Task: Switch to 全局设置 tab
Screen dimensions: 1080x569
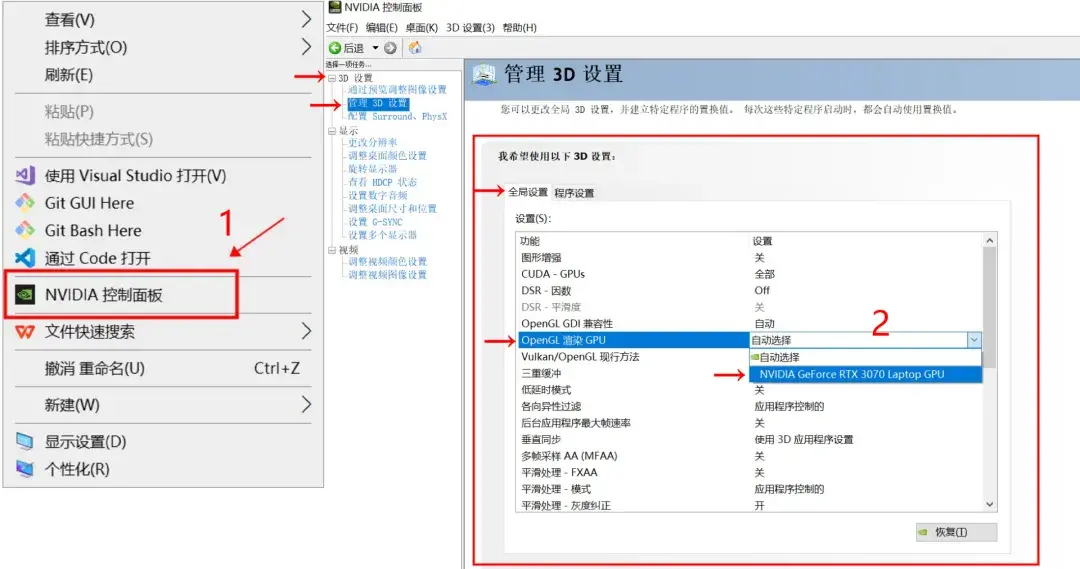Action: click(x=528, y=192)
